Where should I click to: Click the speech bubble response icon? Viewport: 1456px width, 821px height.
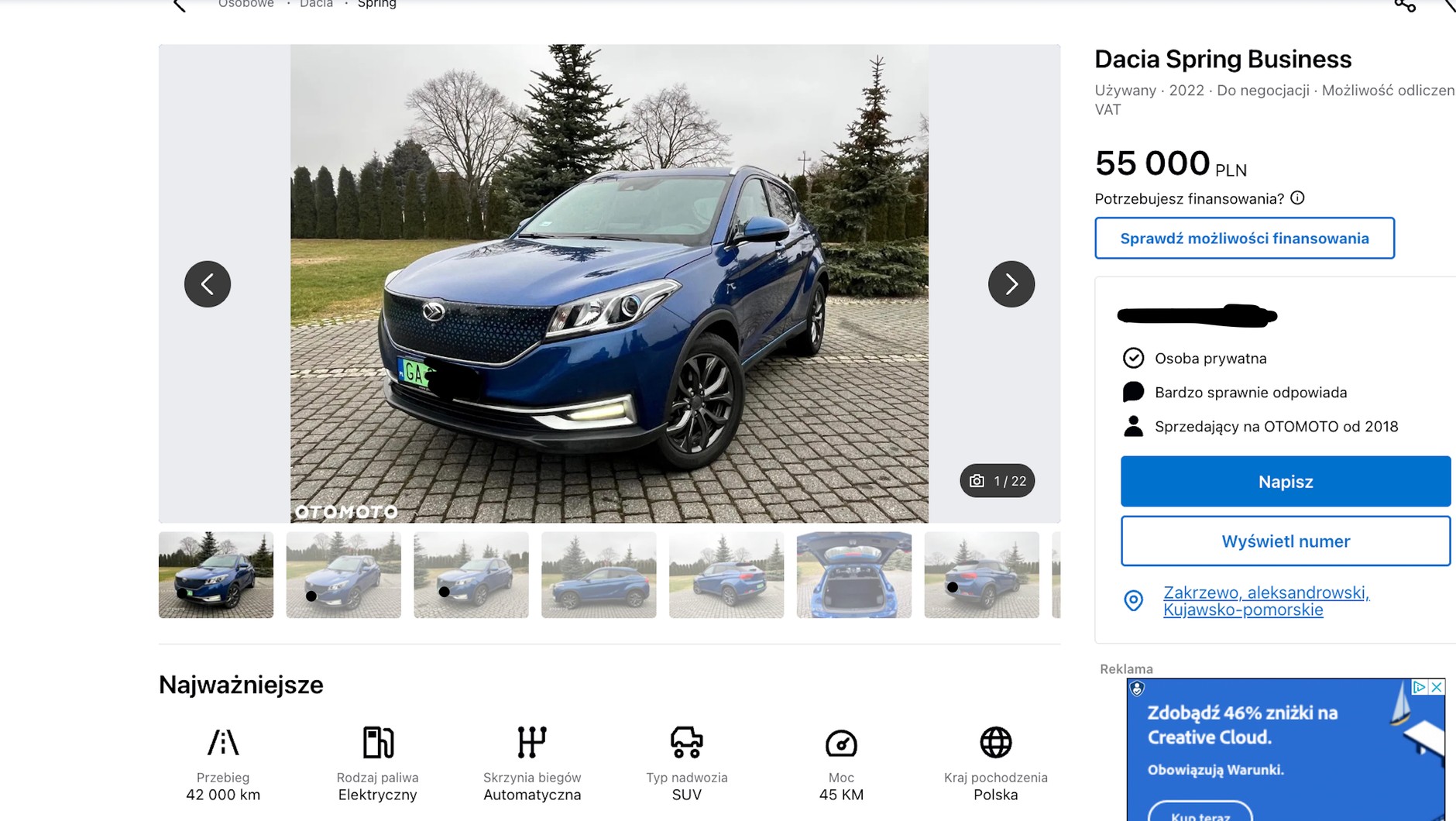1133,392
